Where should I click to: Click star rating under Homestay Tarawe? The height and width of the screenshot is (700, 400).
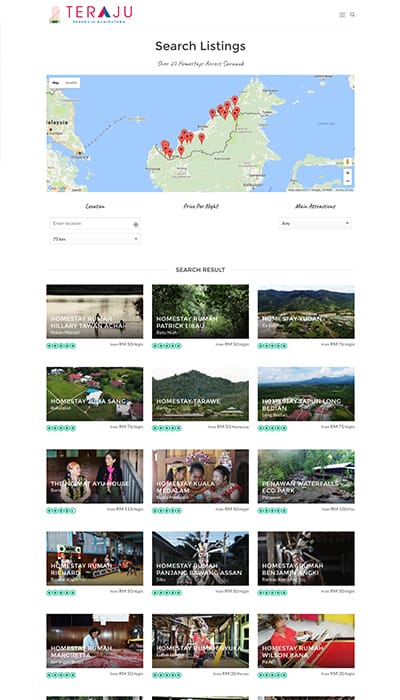pos(167,428)
